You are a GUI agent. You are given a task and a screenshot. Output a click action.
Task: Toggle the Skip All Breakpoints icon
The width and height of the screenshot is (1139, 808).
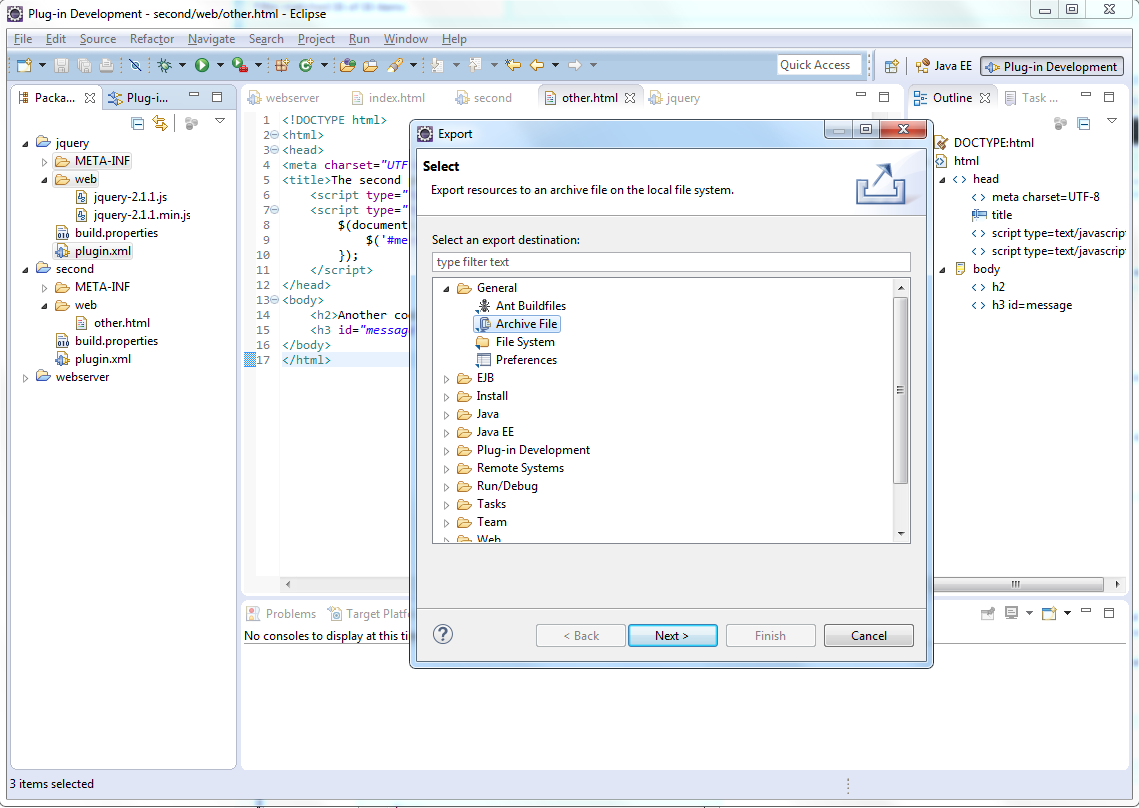point(135,65)
